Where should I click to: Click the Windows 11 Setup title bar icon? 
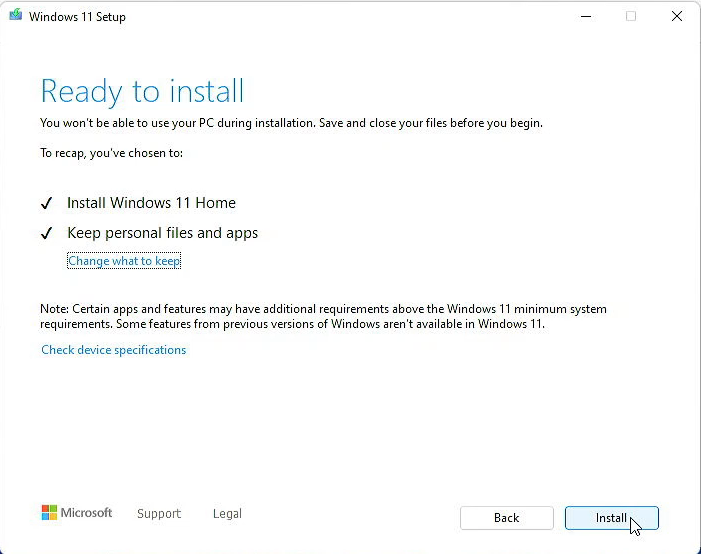15,17
